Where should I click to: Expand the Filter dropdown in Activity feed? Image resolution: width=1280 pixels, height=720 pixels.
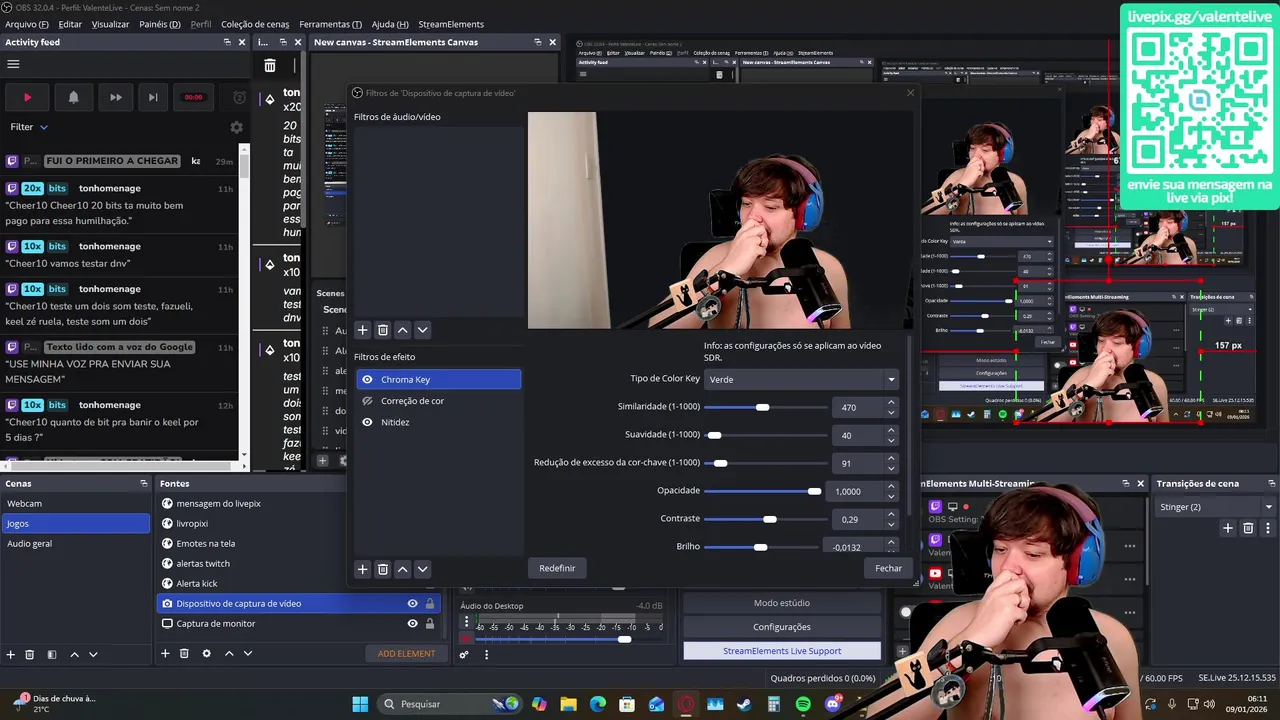tap(29, 127)
